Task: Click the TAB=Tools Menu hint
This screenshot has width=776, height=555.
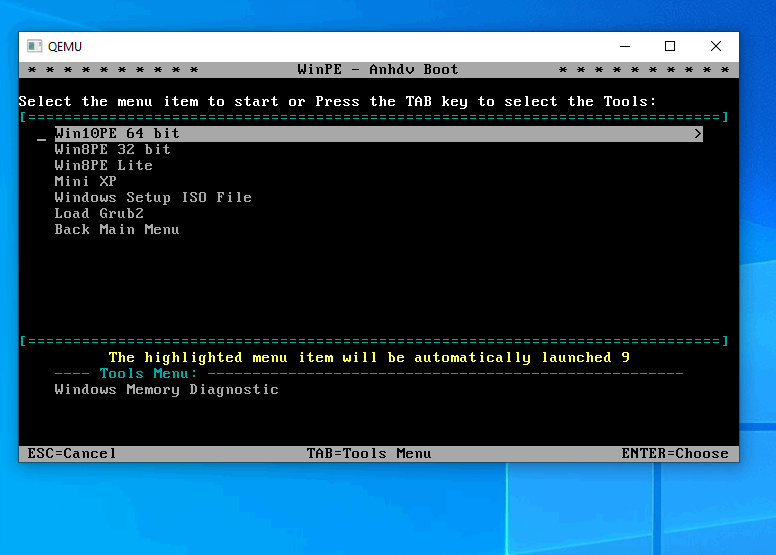Action: click(369, 454)
